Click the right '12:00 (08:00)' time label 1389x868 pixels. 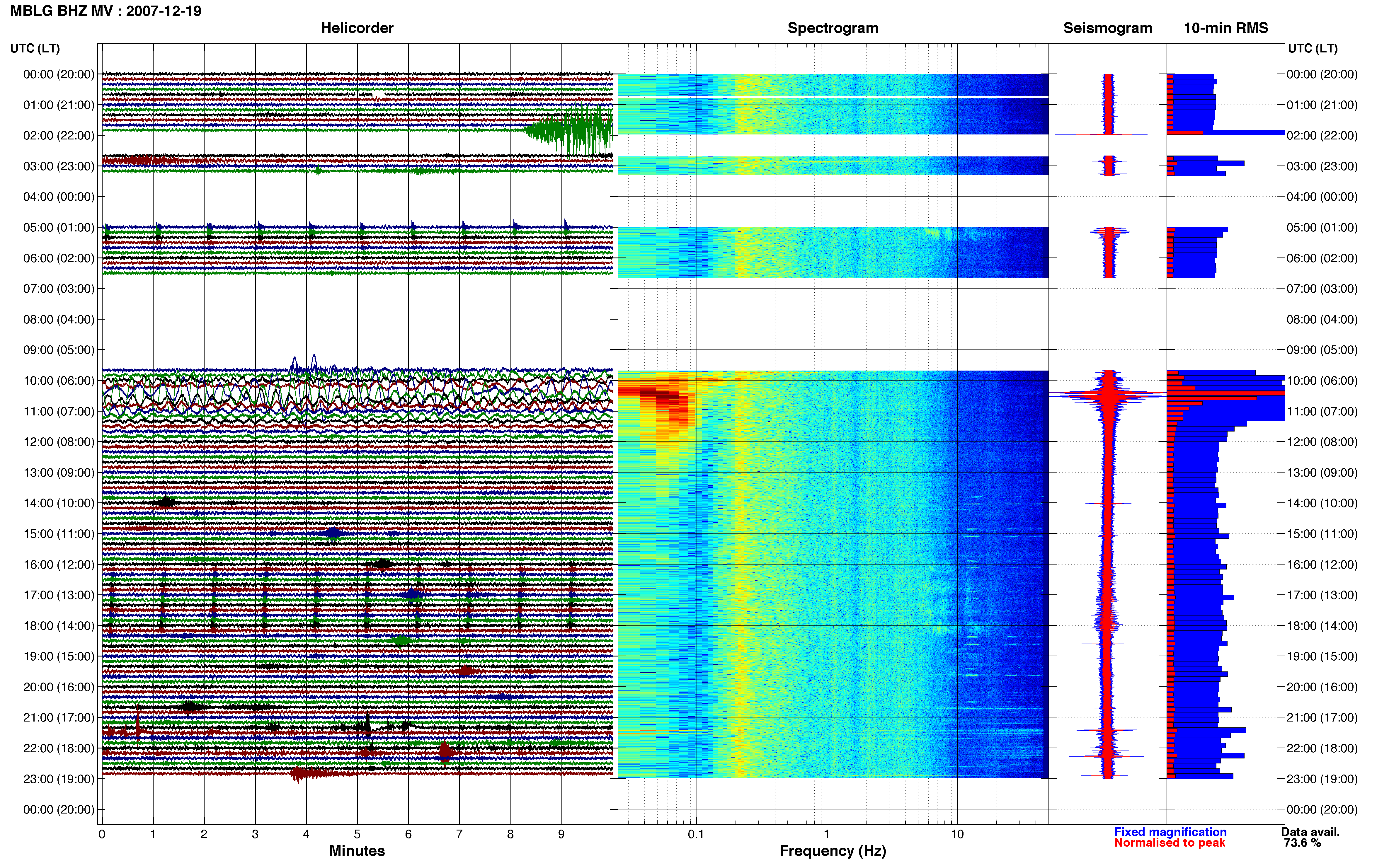click(1322, 442)
